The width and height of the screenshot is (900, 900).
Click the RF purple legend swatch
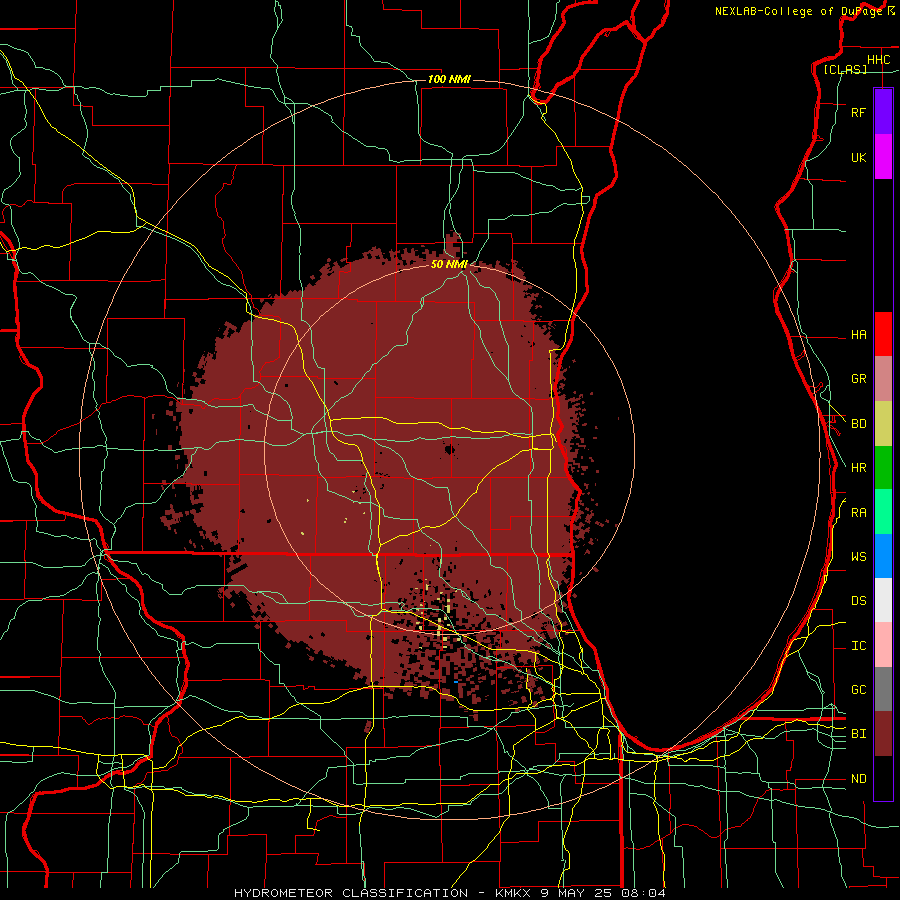(x=883, y=112)
